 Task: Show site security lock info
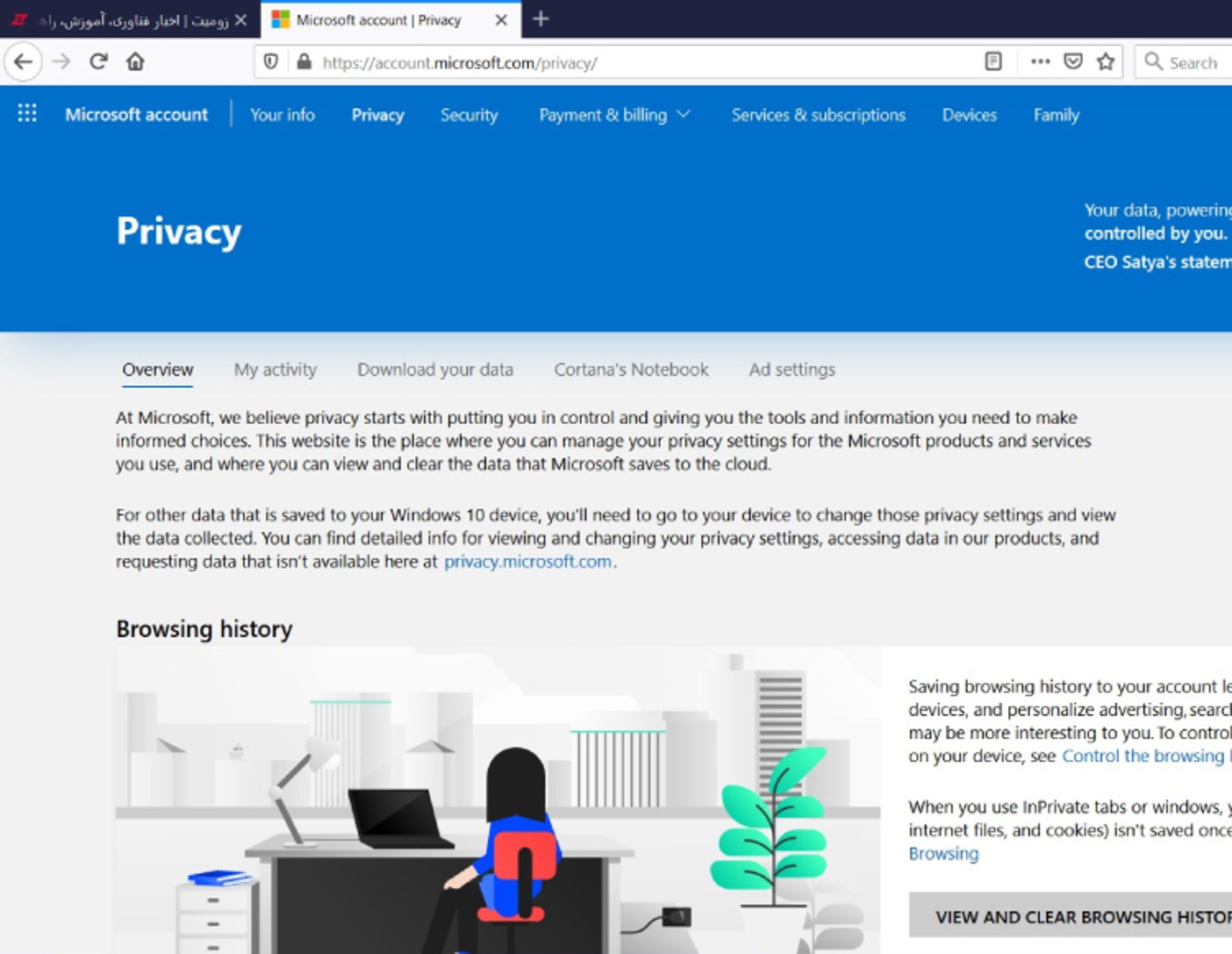304,62
